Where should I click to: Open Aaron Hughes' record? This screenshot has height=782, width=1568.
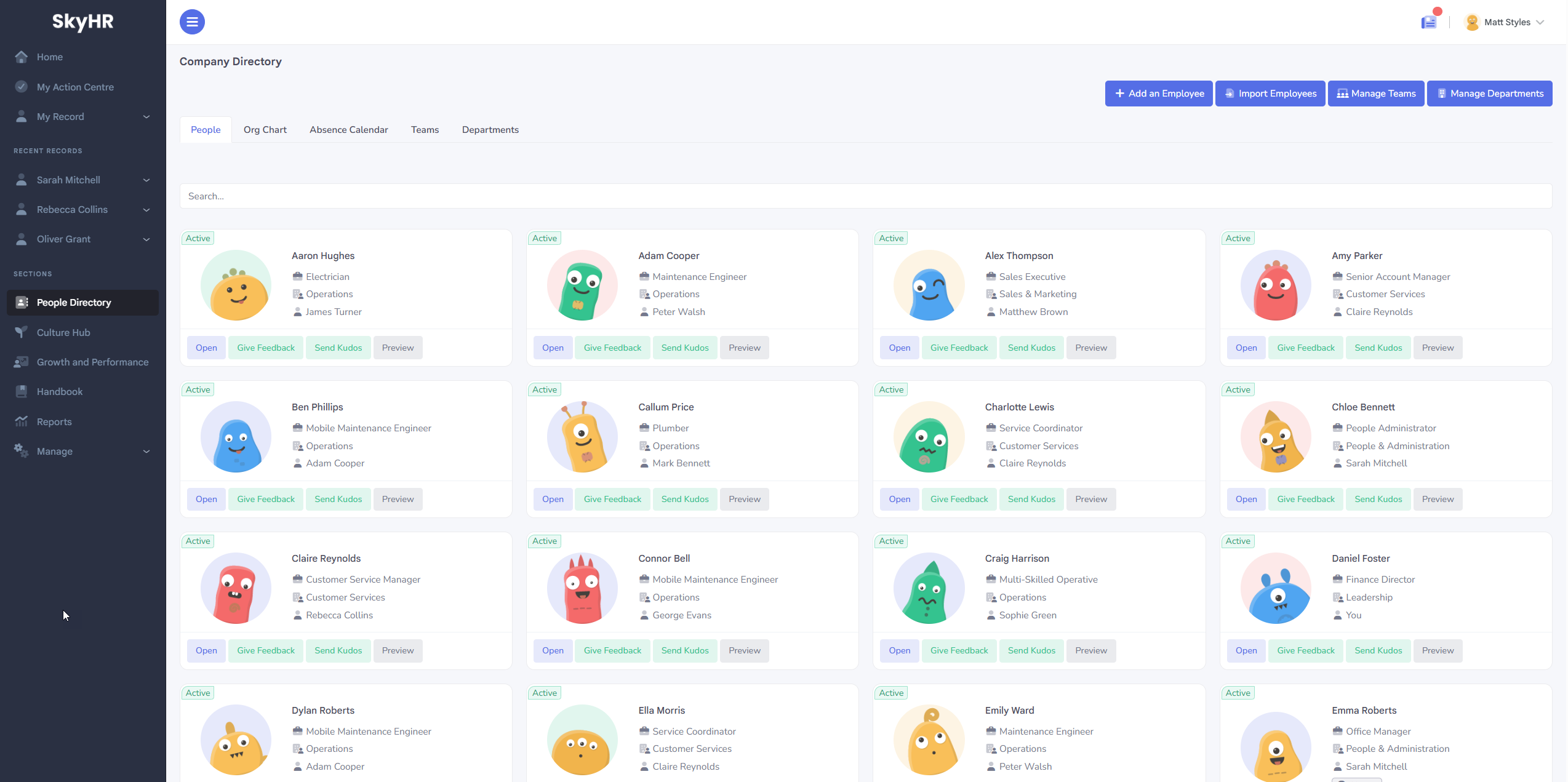coord(206,348)
